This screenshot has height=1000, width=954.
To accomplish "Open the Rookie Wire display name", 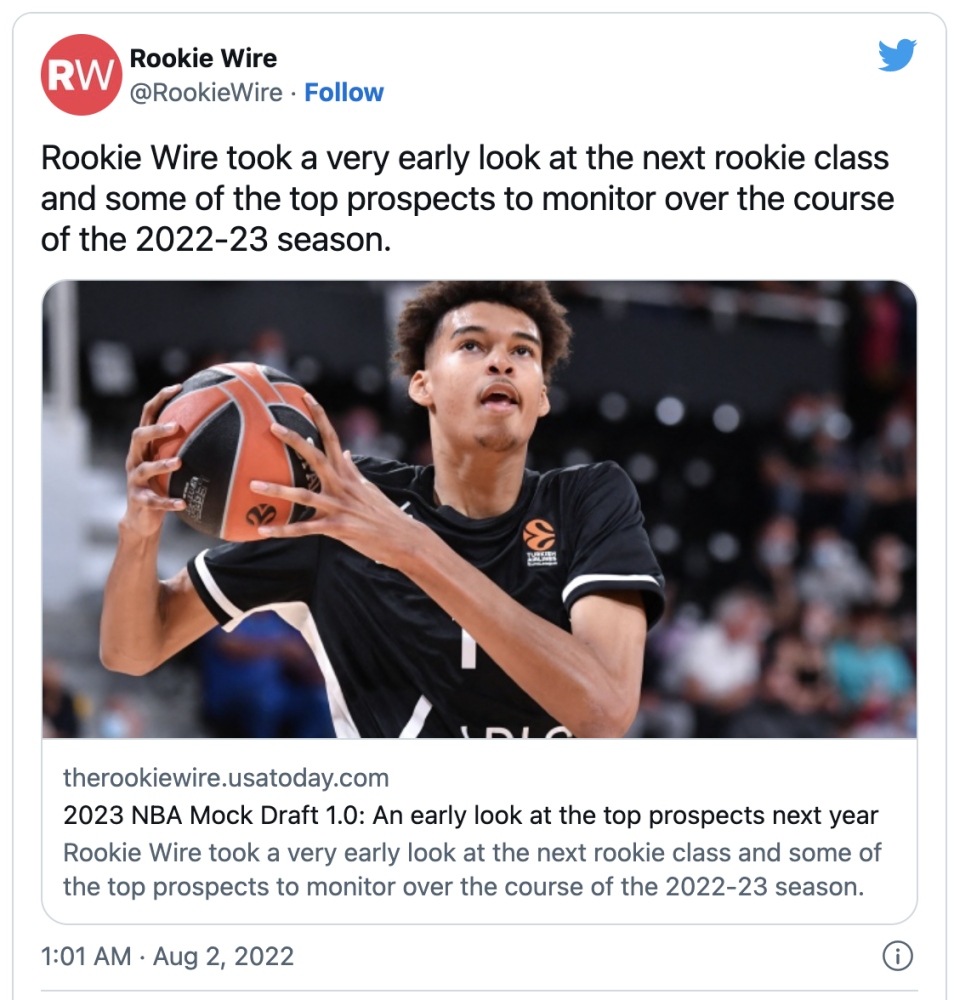I will click(203, 58).
